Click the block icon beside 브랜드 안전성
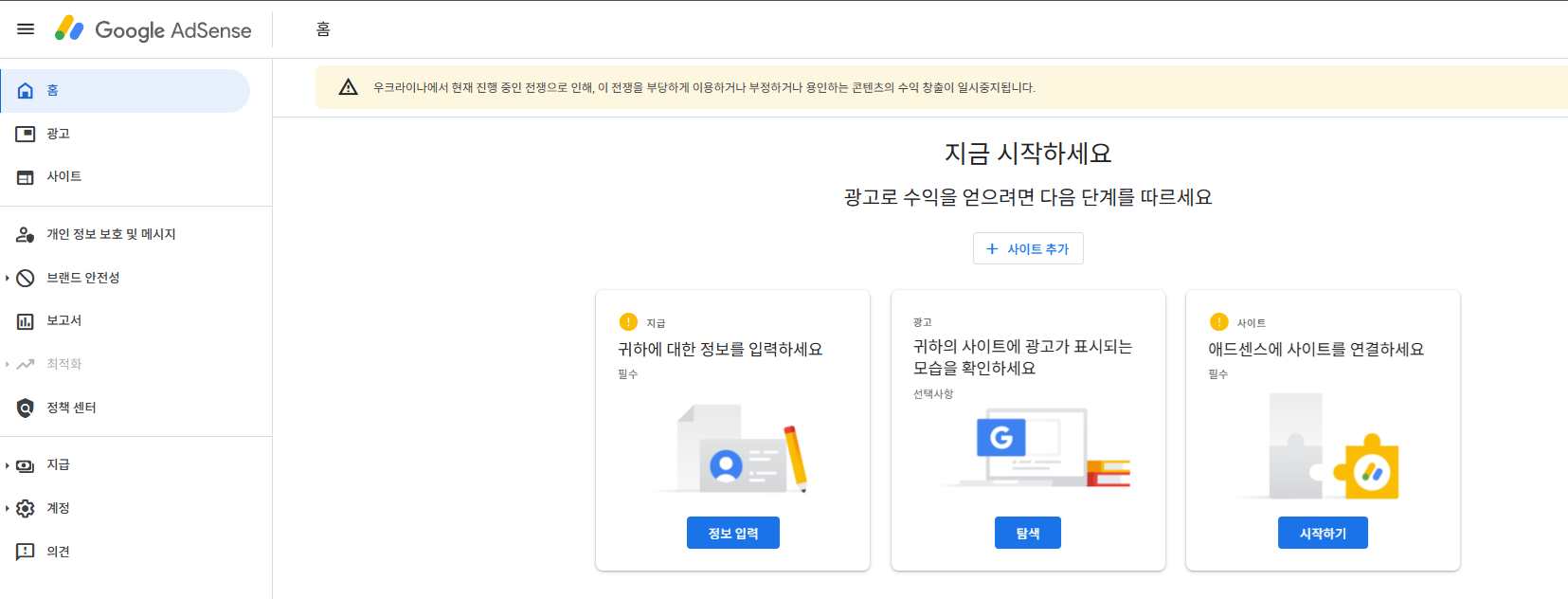 point(26,278)
